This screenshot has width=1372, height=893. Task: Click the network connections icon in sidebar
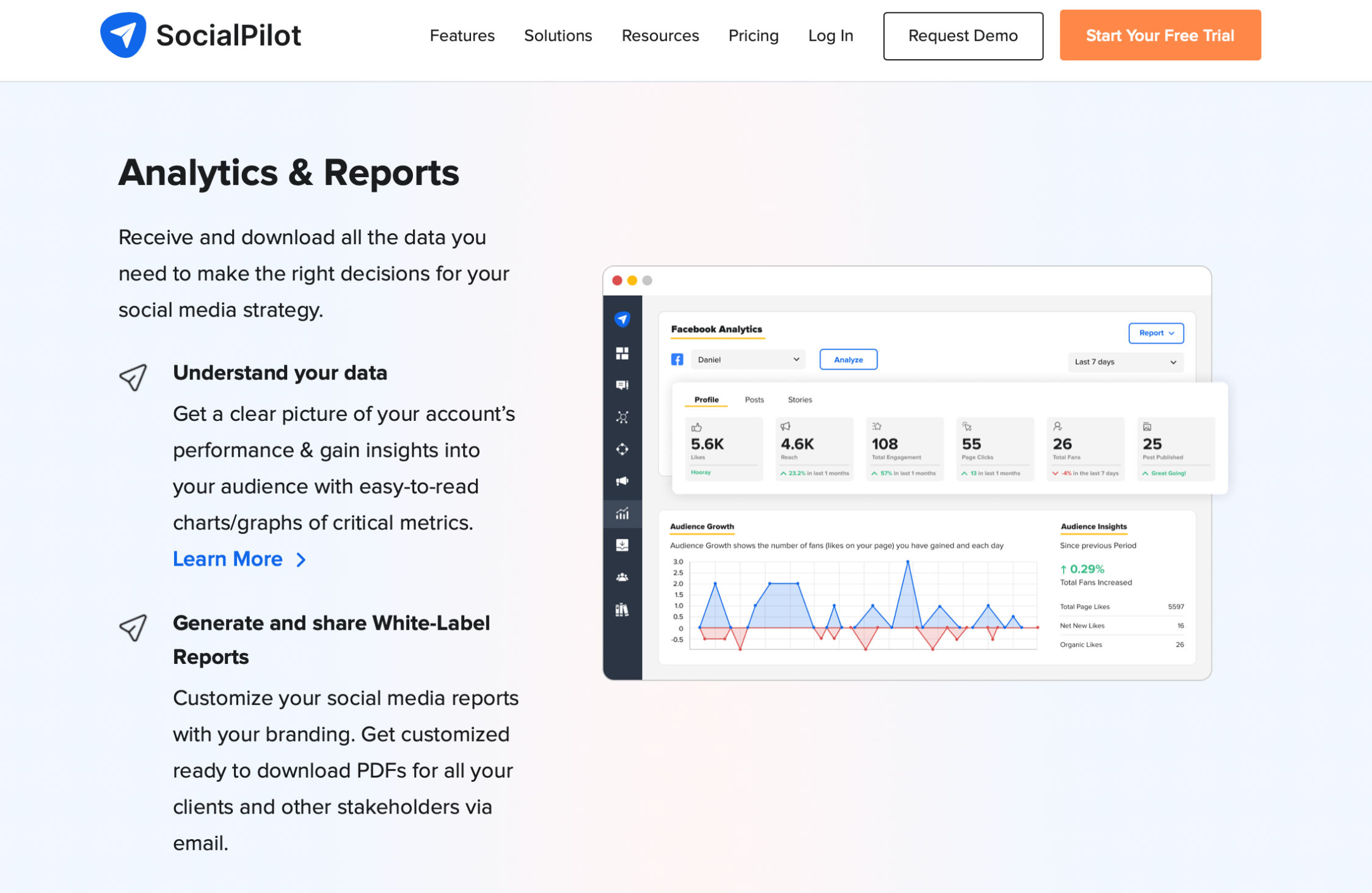[622, 417]
